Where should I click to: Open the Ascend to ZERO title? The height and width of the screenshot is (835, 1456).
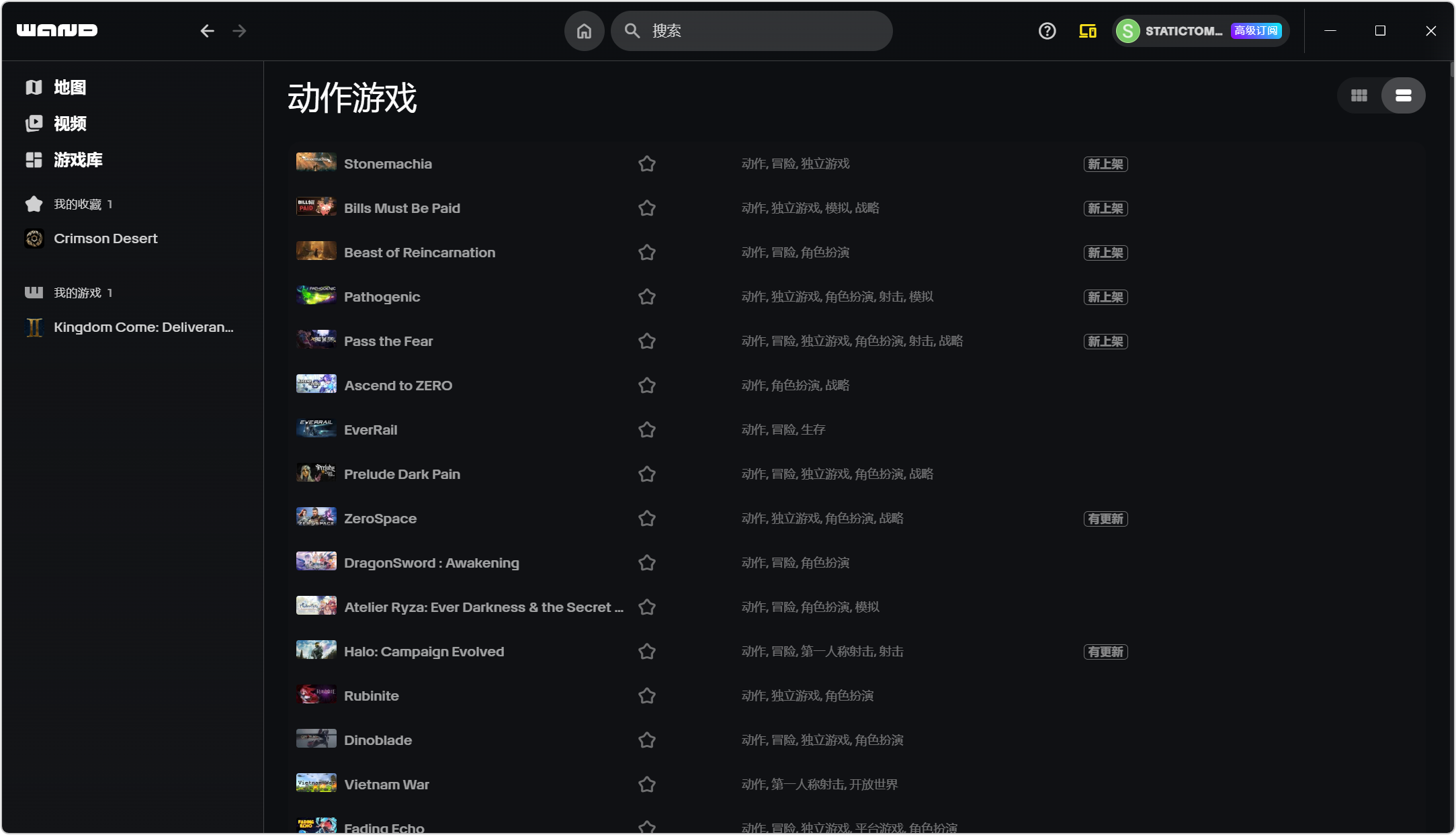[398, 386]
